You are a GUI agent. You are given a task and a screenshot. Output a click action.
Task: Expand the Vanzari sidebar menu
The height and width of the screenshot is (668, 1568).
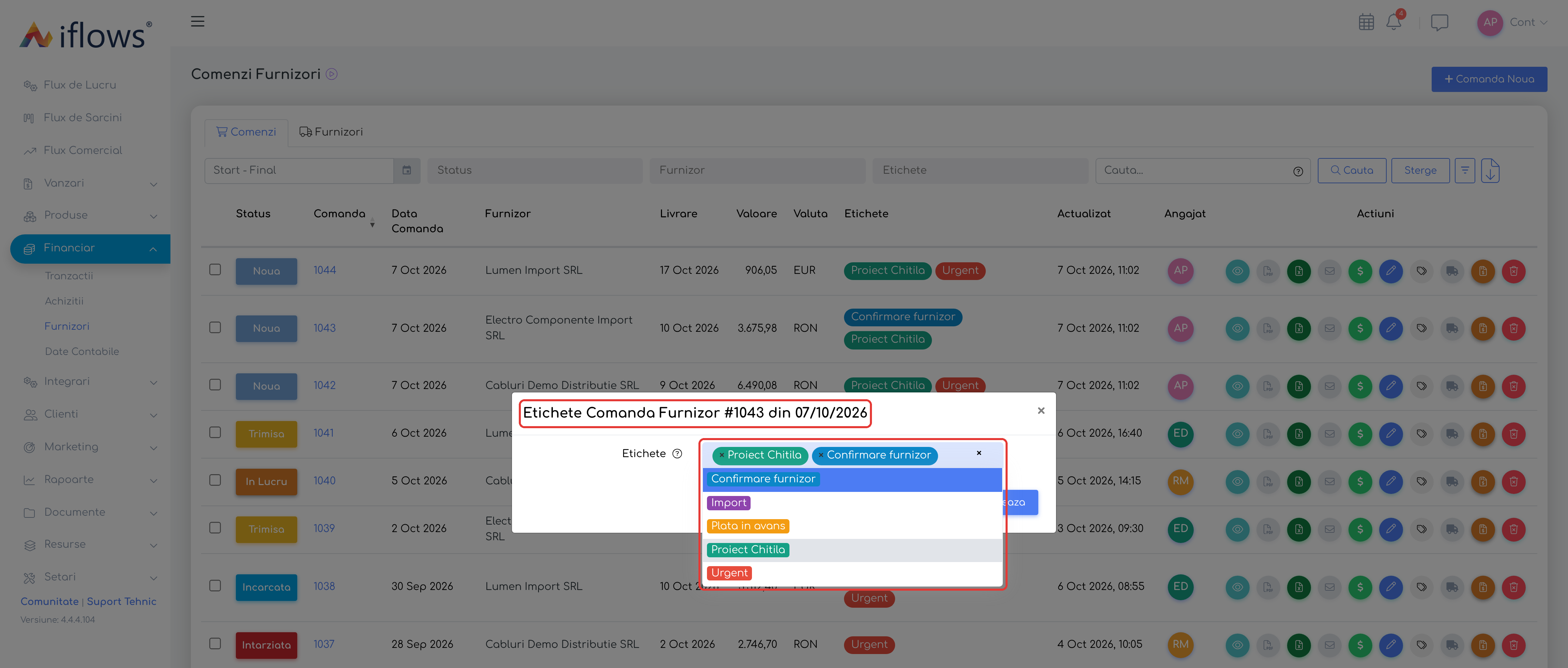[90, 183]
